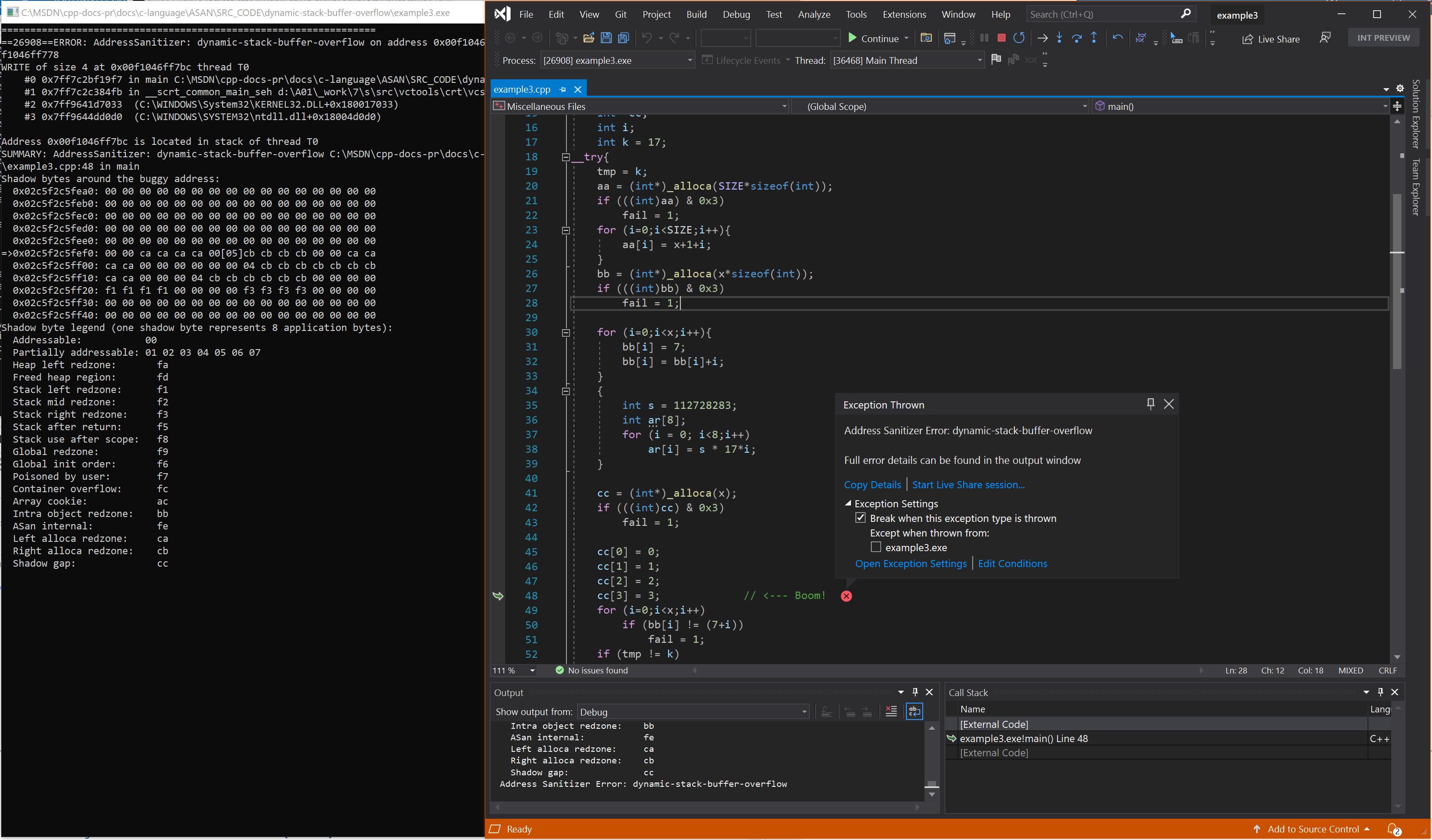This screenshot has width=1432, height=840.
Task: Click the Restart debugging icon
Action: click(1018, 38)
